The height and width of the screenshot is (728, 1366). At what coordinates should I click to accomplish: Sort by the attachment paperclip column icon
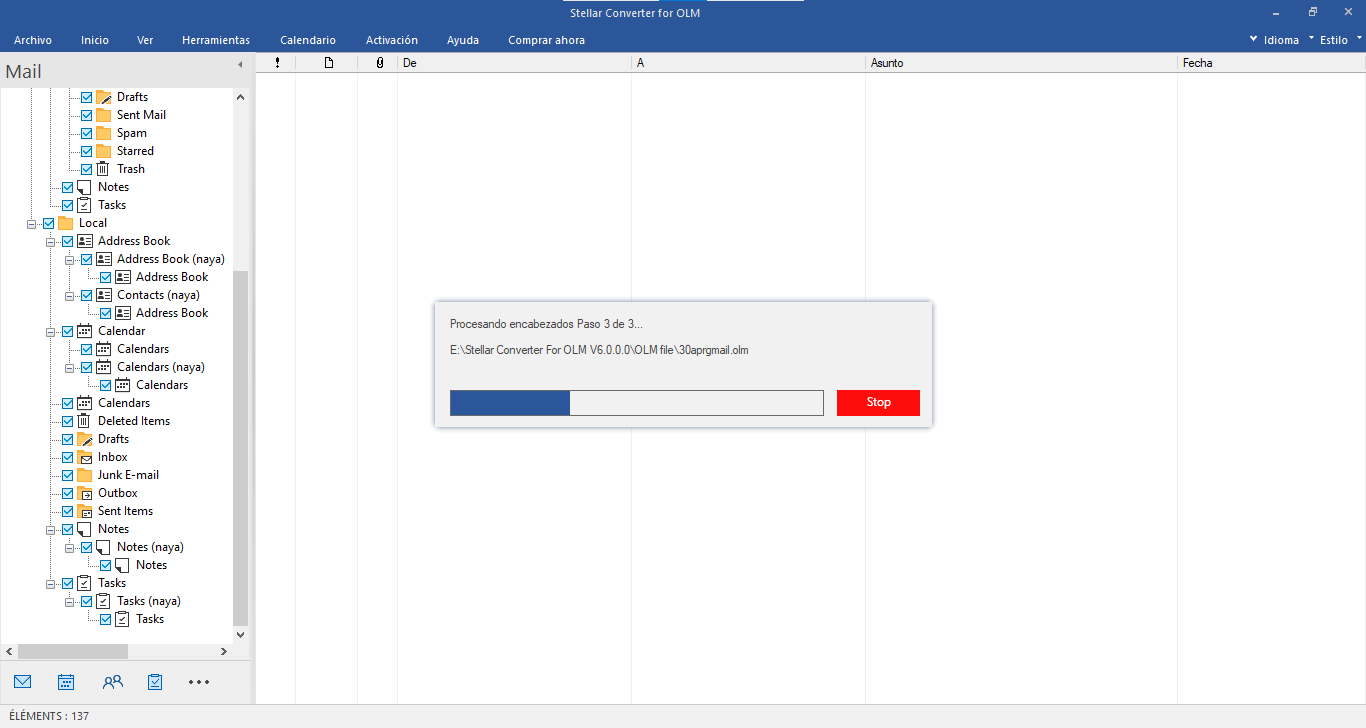379,63
